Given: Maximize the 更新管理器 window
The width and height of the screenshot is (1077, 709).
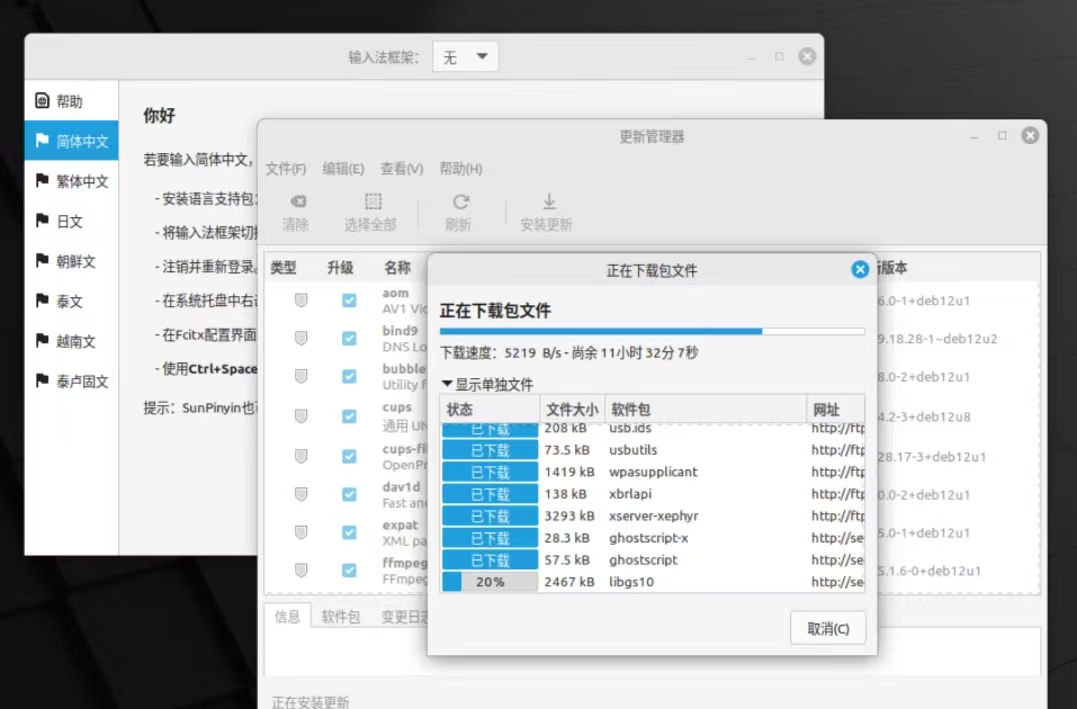Looking at the screenshot, I should [1002, 135].
